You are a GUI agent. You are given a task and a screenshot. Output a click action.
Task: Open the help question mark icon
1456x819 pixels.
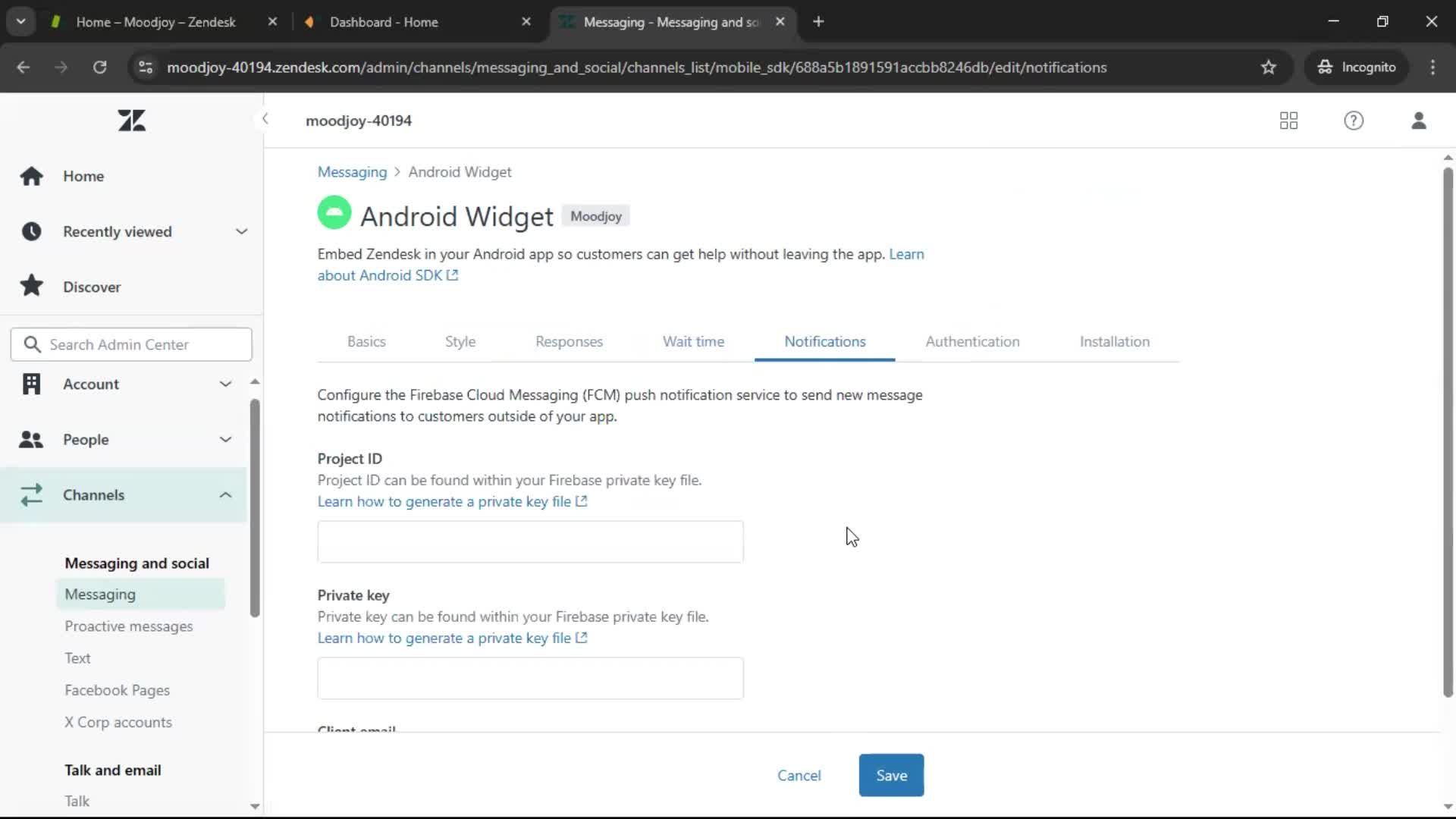click(x=1354, y=121)
